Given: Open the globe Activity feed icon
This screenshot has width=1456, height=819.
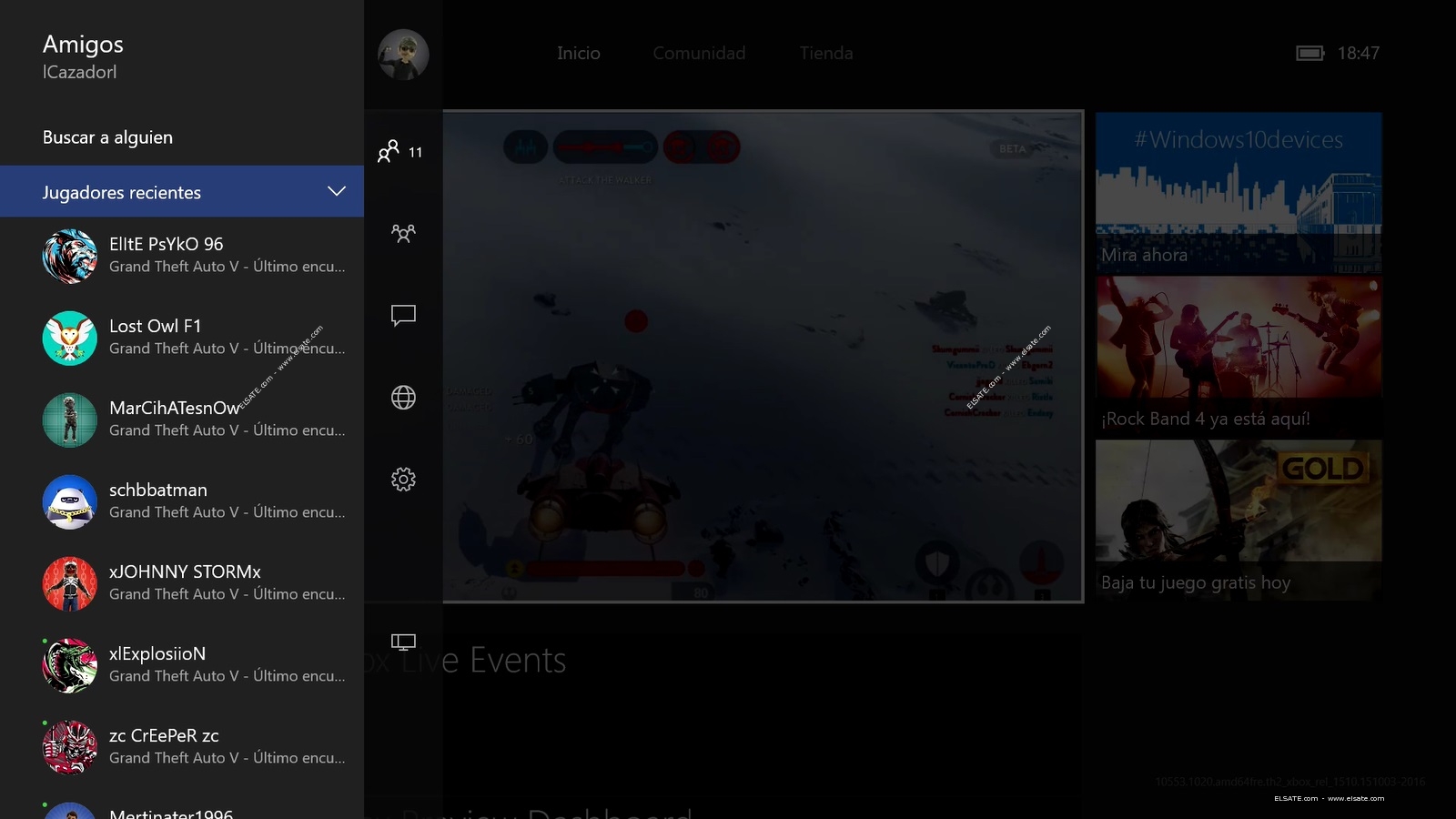Looking at the screenshot, I should coord(403,398).
